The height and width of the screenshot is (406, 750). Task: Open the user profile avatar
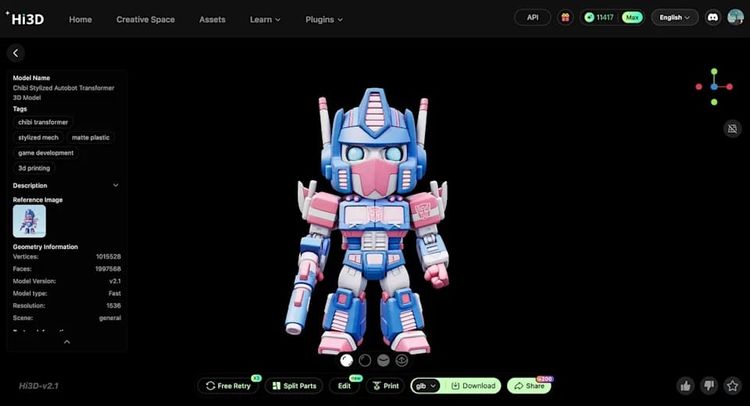(735, 18)
